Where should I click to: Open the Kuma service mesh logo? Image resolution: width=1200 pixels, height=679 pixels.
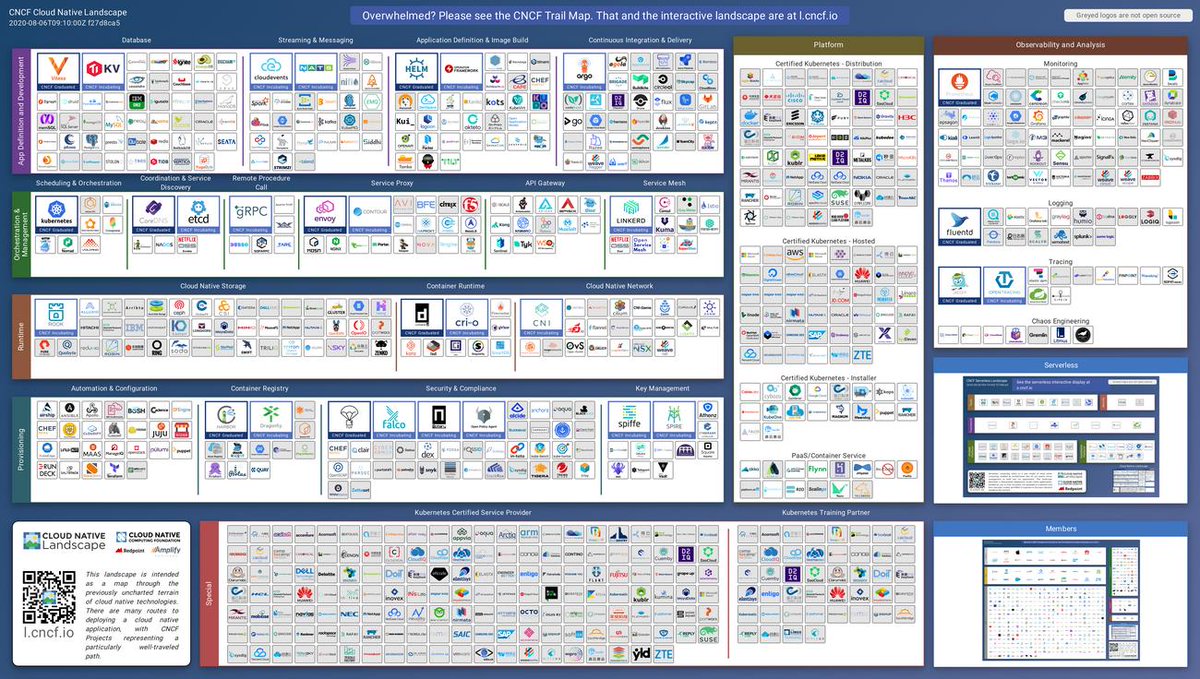pos(665,224)
